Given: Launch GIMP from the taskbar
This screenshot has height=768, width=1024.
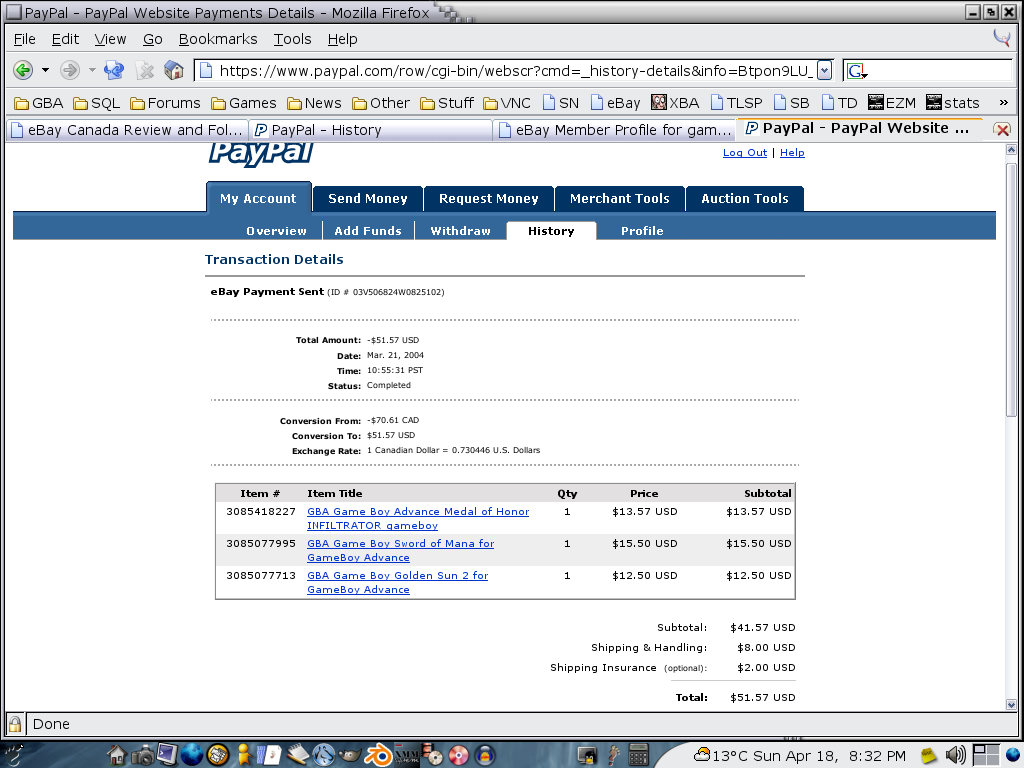Looking at the screenshot, I should coord(349,755).
